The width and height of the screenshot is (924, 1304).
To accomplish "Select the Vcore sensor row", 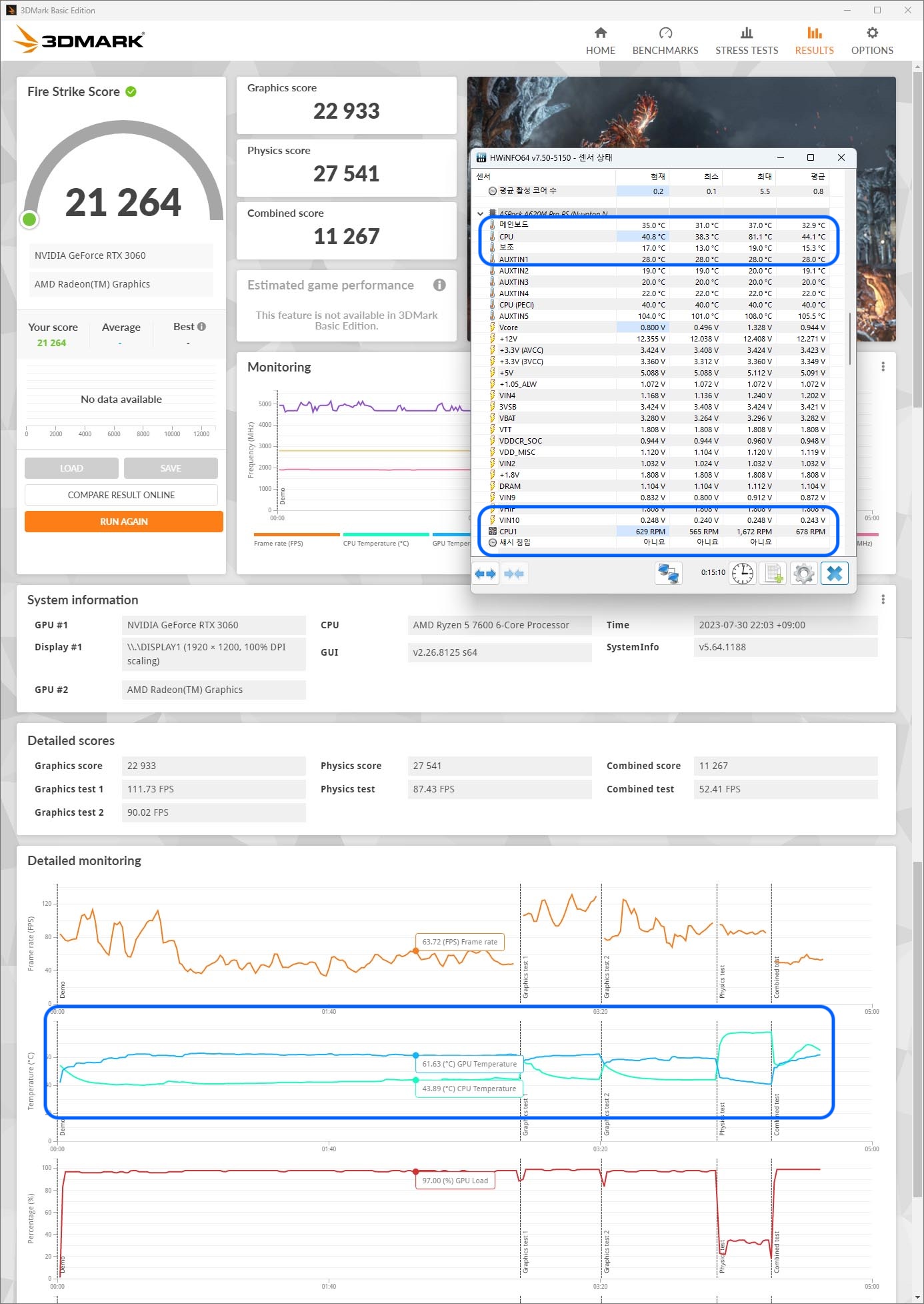I will coord(658,328).
